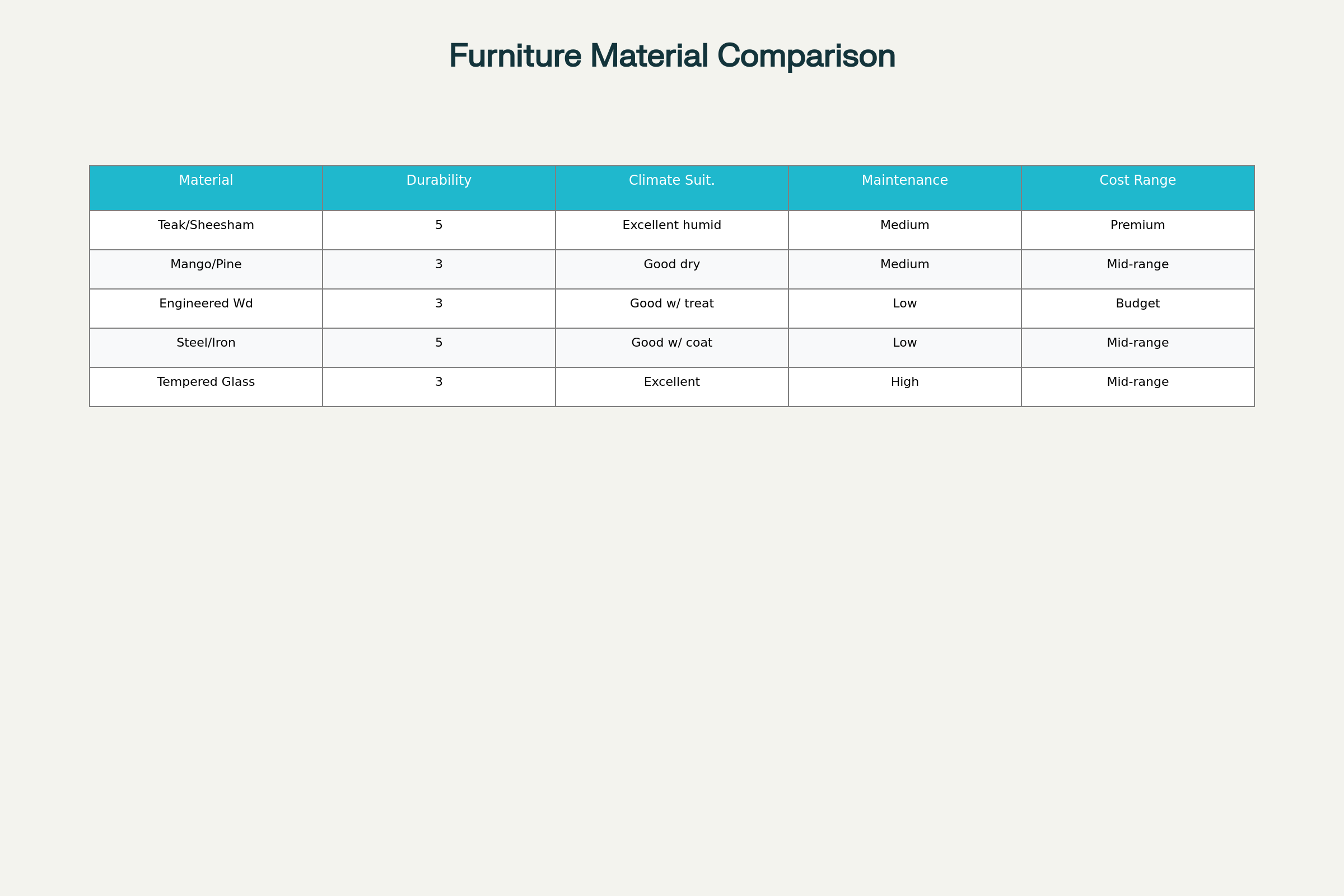
Task: Click the Material column header
Action: click(x=206, y=180)
